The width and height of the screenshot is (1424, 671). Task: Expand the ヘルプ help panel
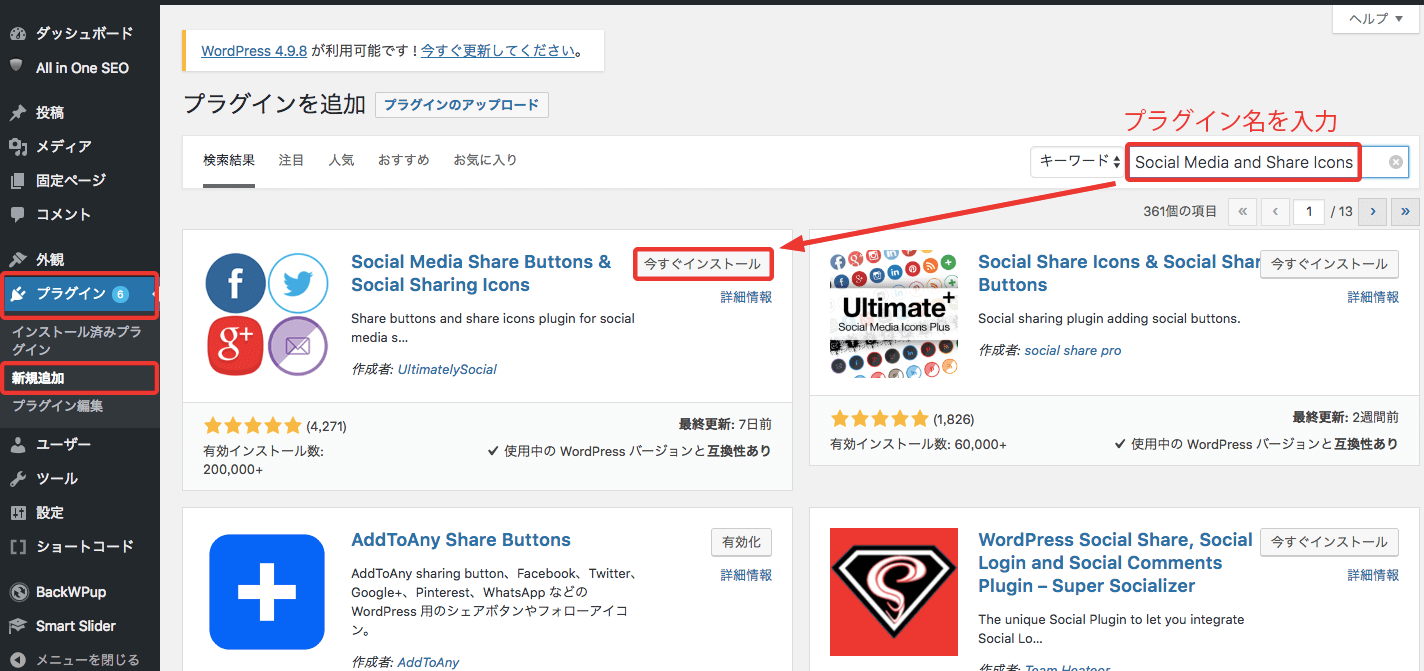(x=1376, y=18)
